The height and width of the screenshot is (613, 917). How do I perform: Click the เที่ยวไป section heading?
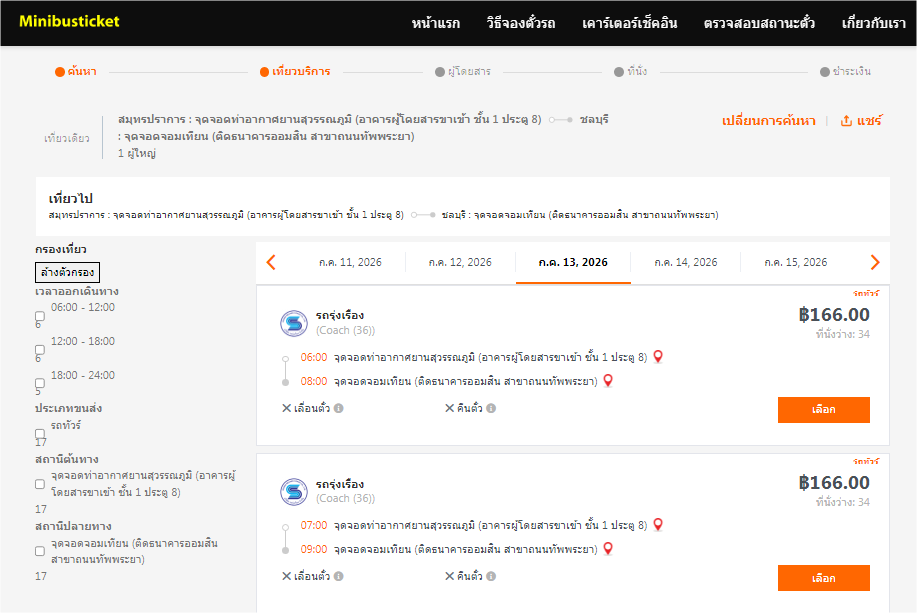[71, 198]
